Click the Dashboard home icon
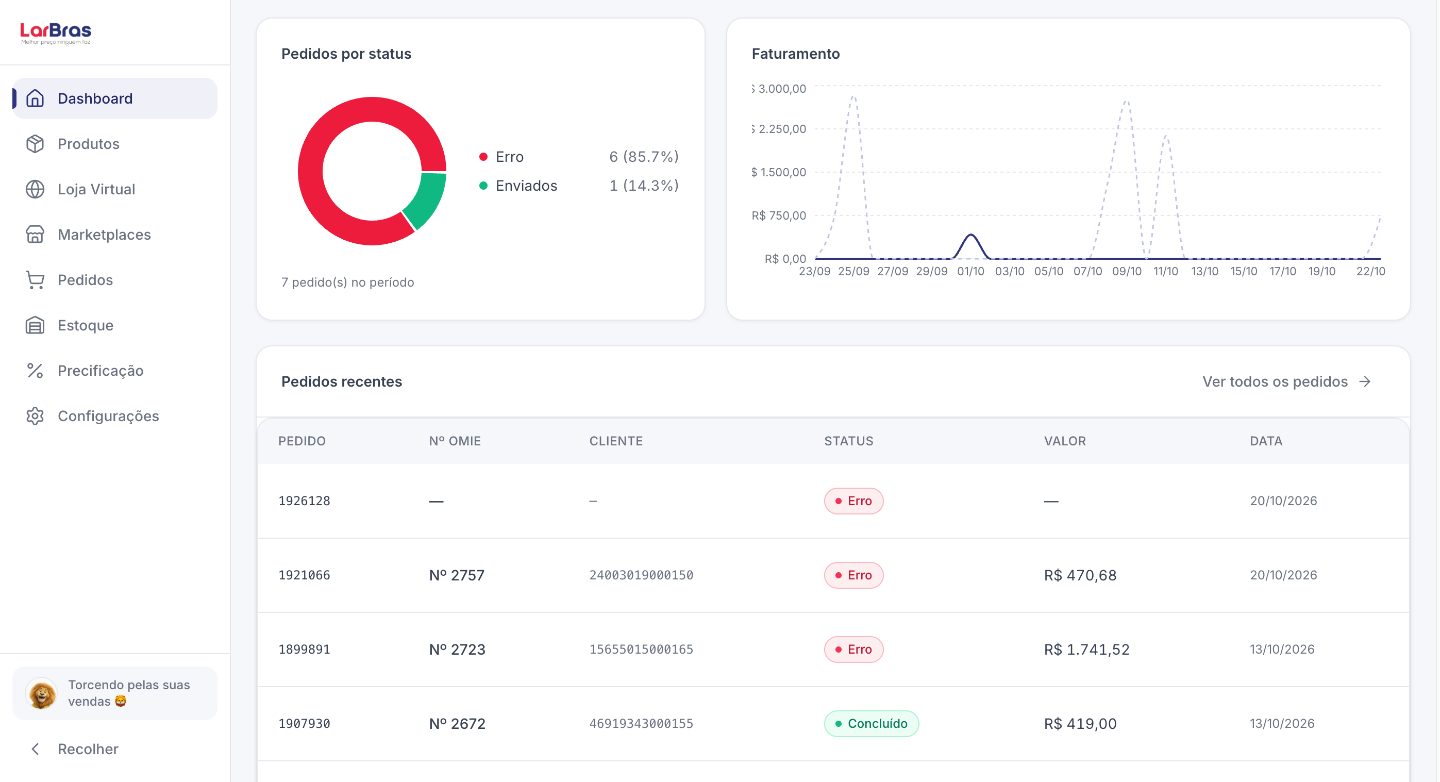 pos(35,98)
